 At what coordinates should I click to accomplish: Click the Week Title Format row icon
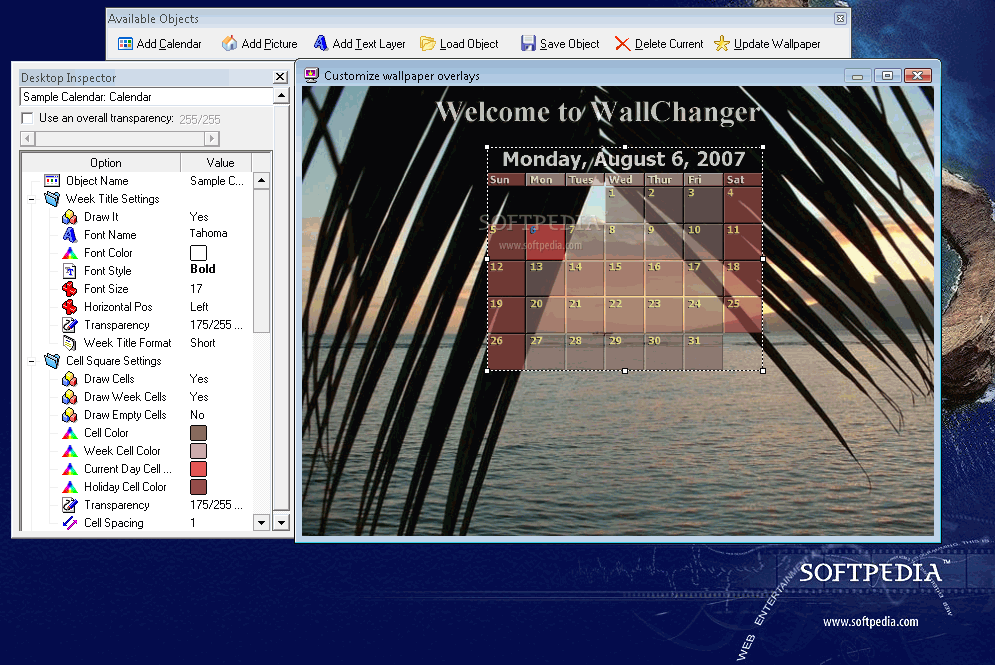coord(70,343)
